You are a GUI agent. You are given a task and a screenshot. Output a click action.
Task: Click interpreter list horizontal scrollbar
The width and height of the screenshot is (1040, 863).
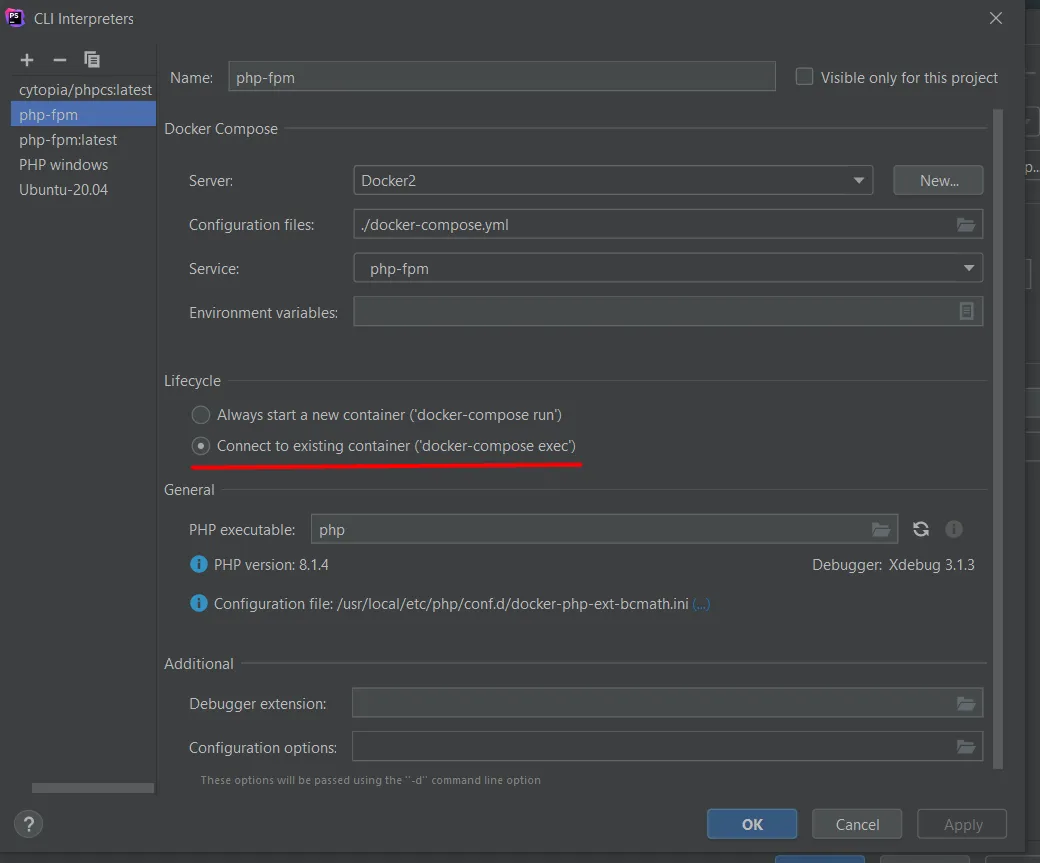coord(93,788)
